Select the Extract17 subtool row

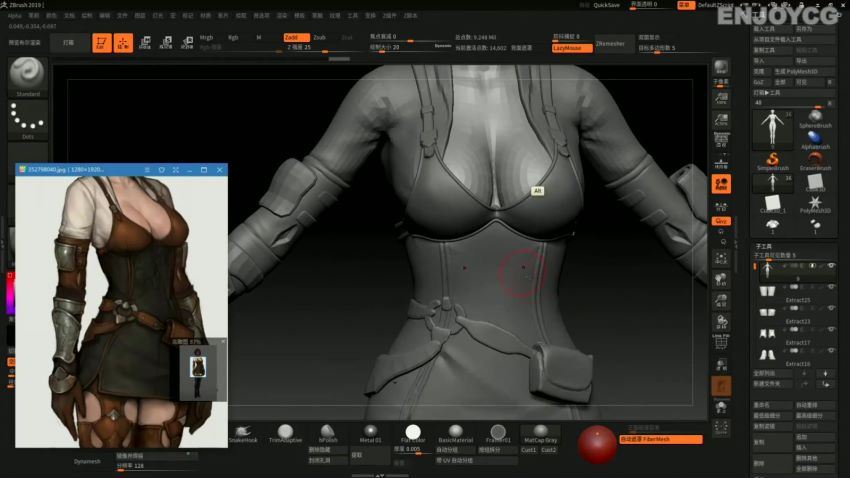pyautogui.click(x=795, y=335)
